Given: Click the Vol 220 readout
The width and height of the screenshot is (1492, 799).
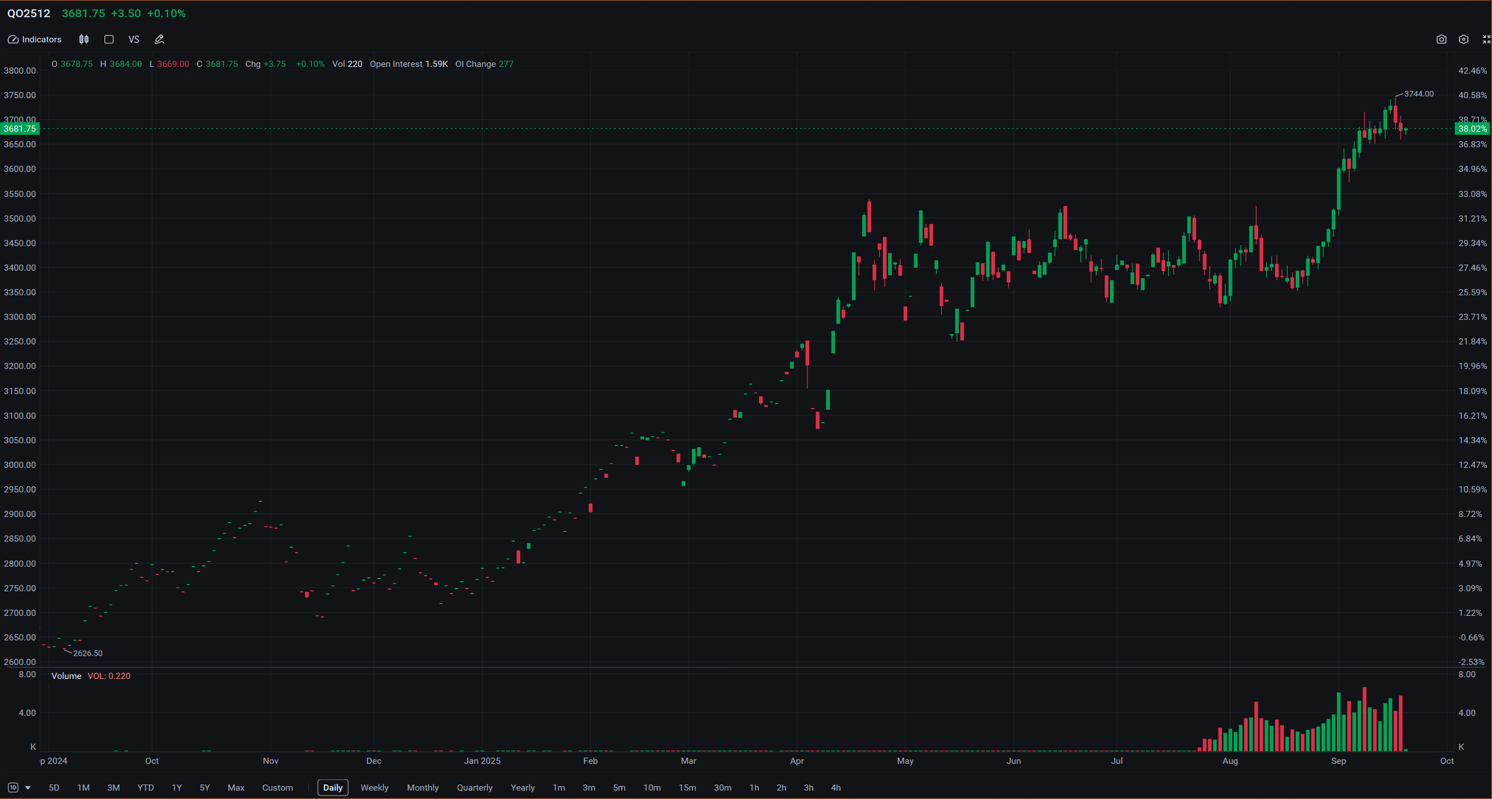Looking at the screenshot, I should 347,64.
